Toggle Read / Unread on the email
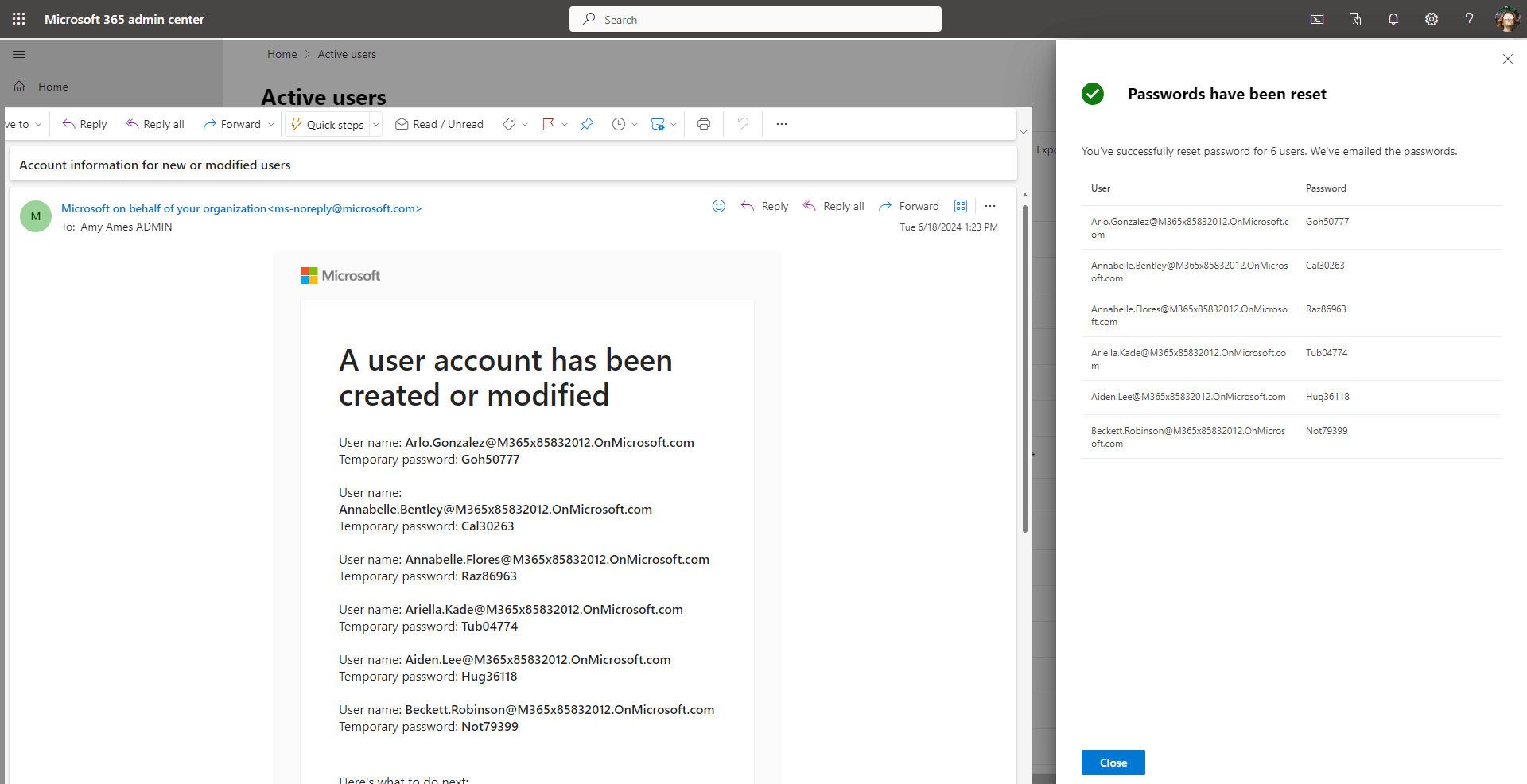1527x784 pixels. click(438, 124)
